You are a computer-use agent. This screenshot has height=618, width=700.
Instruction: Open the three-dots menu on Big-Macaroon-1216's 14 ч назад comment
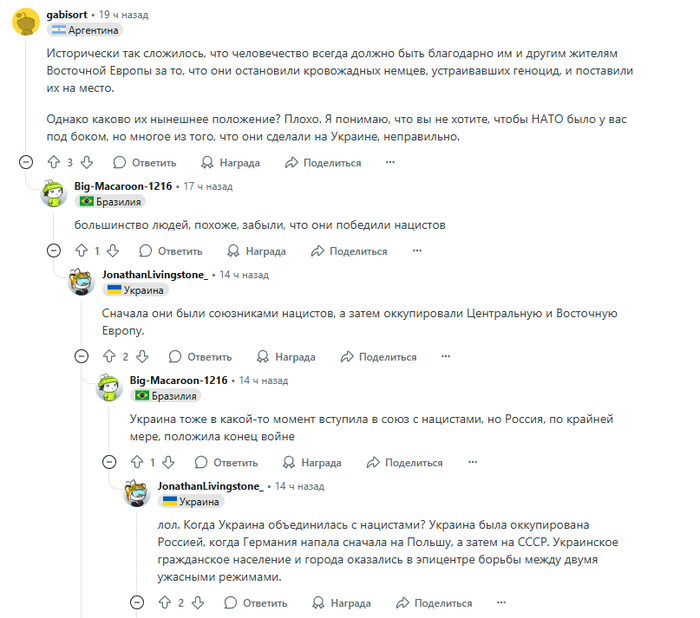point(471,463)
